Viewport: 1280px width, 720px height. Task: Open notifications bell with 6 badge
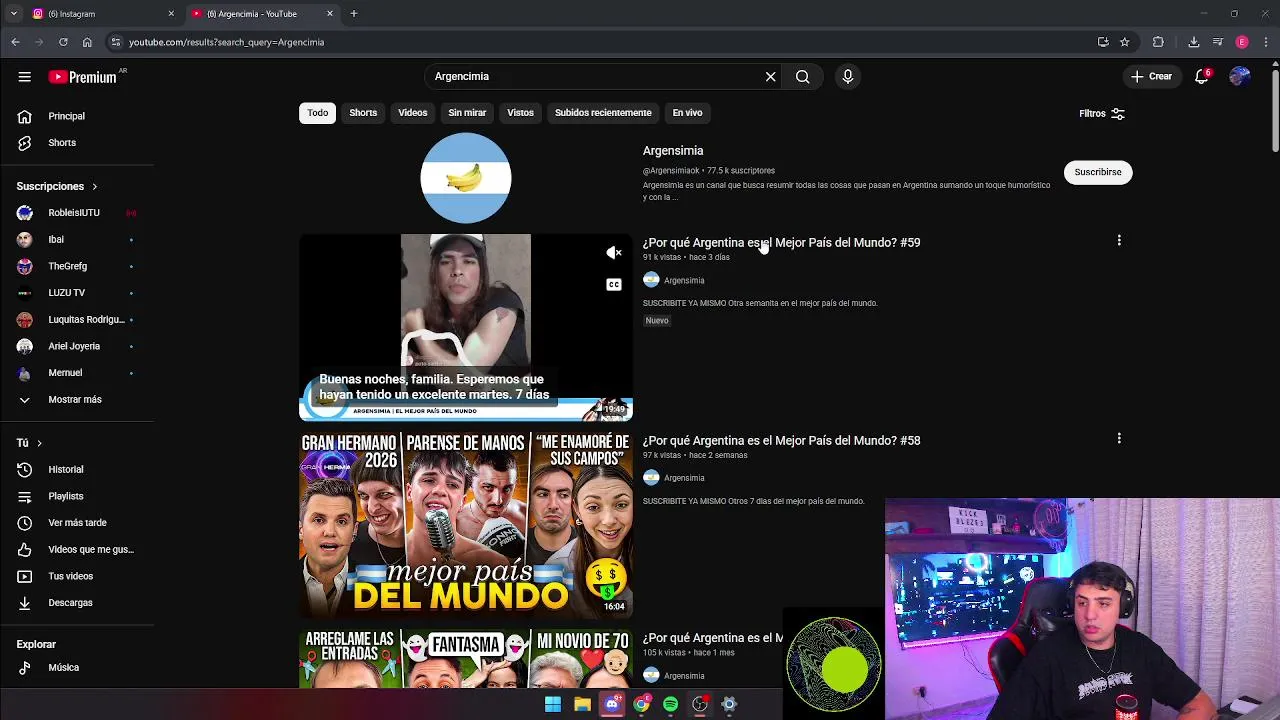(1202, 76)
